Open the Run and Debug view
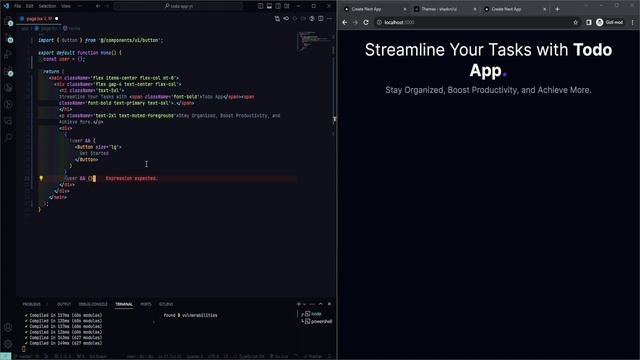This screenshot has height=360, width=640. (x=8, y=55)
